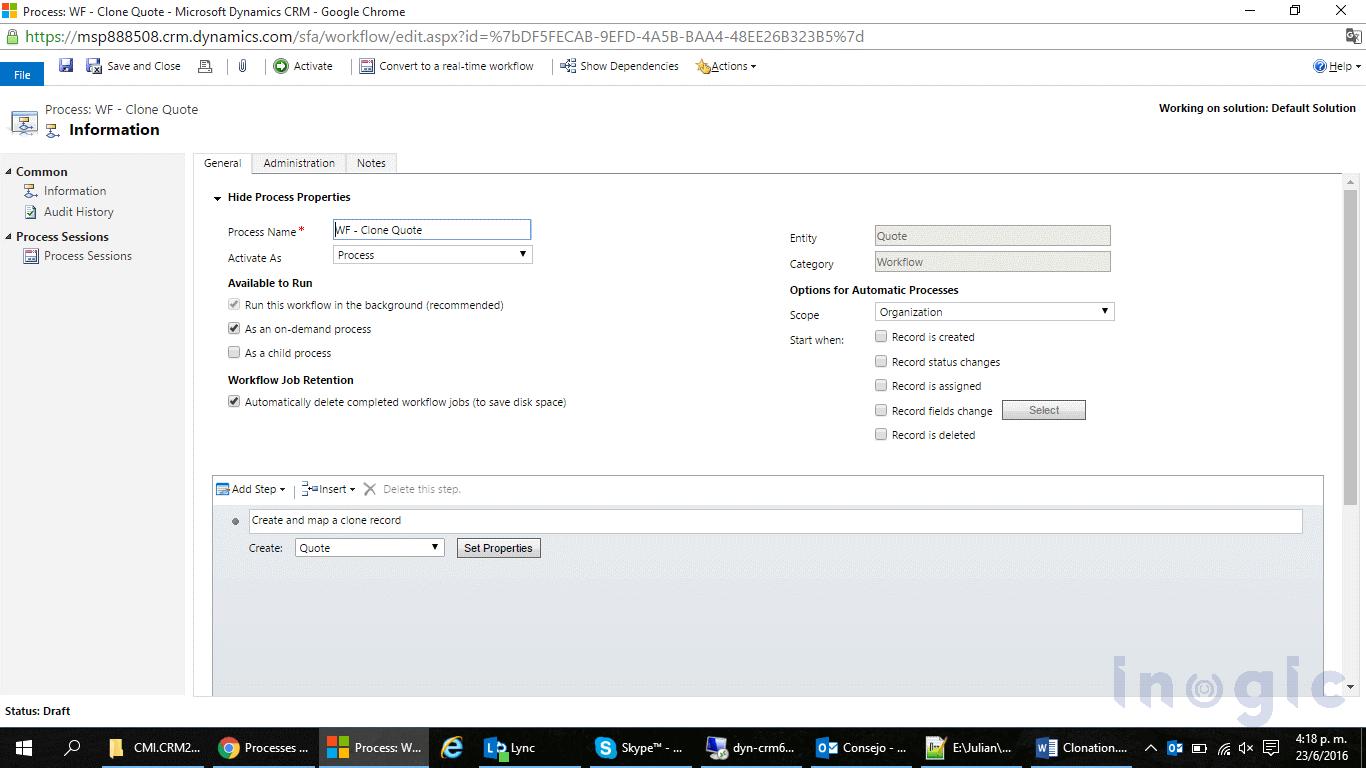The image size is (1366, 768).
Task: Open the Create entity dropdown showing Quote
Action: (369, 548)
